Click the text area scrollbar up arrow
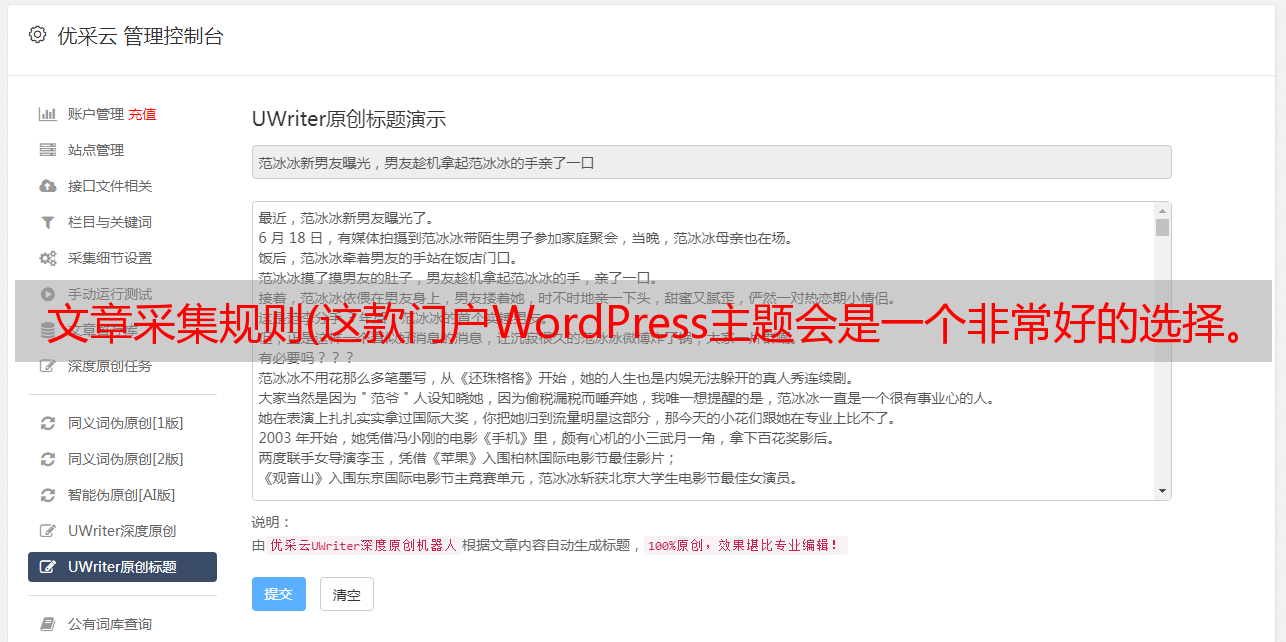The image size is (1286, 642). coord(1162,211)
